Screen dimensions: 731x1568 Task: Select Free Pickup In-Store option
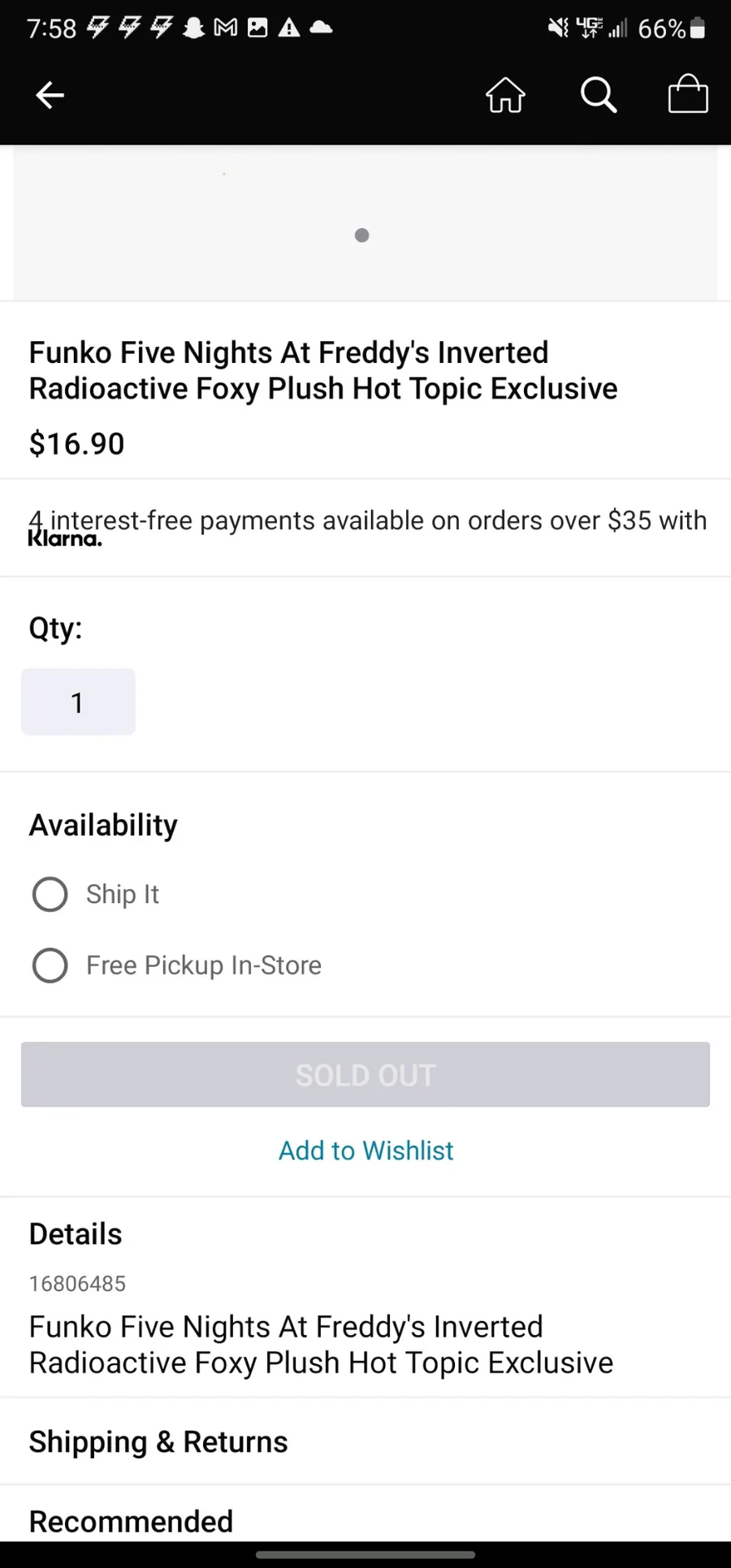50,965
